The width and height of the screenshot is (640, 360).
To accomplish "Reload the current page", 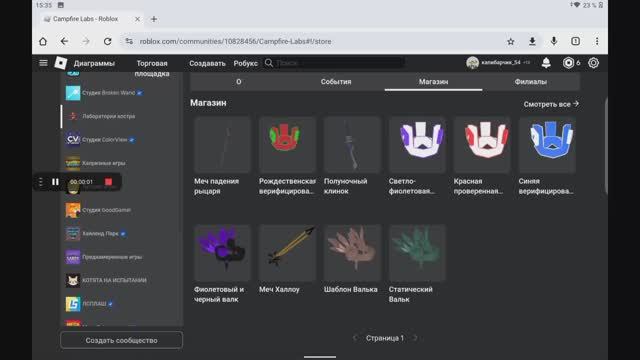I will click(x=107, y=41).
